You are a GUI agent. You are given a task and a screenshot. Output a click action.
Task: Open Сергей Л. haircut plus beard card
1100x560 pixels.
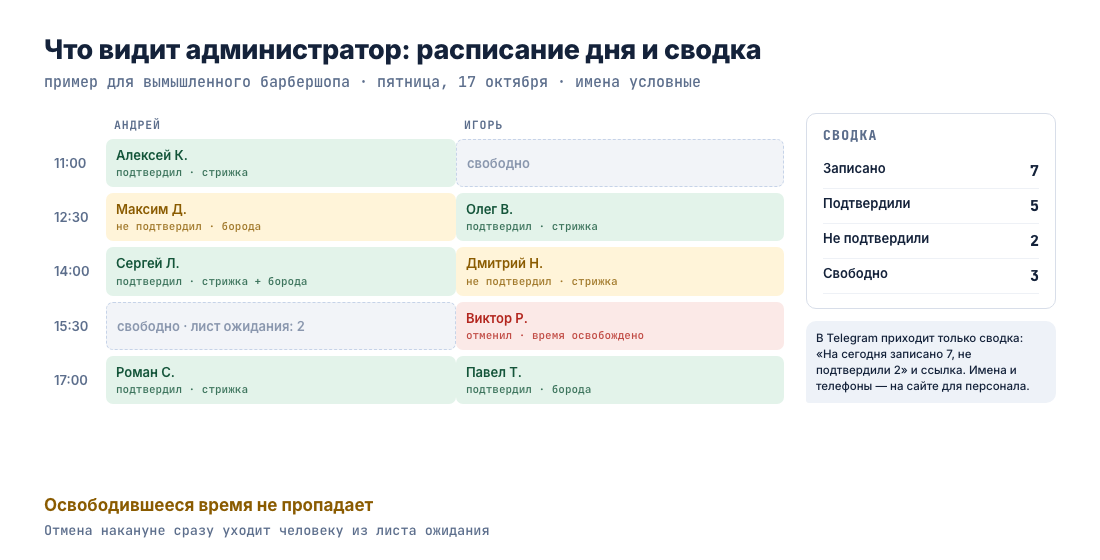pos(281,271)
